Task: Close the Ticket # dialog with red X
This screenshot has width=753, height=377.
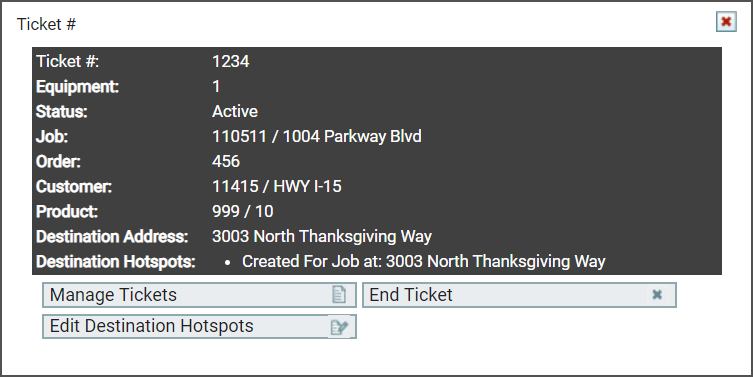Action: pos(726,22)
